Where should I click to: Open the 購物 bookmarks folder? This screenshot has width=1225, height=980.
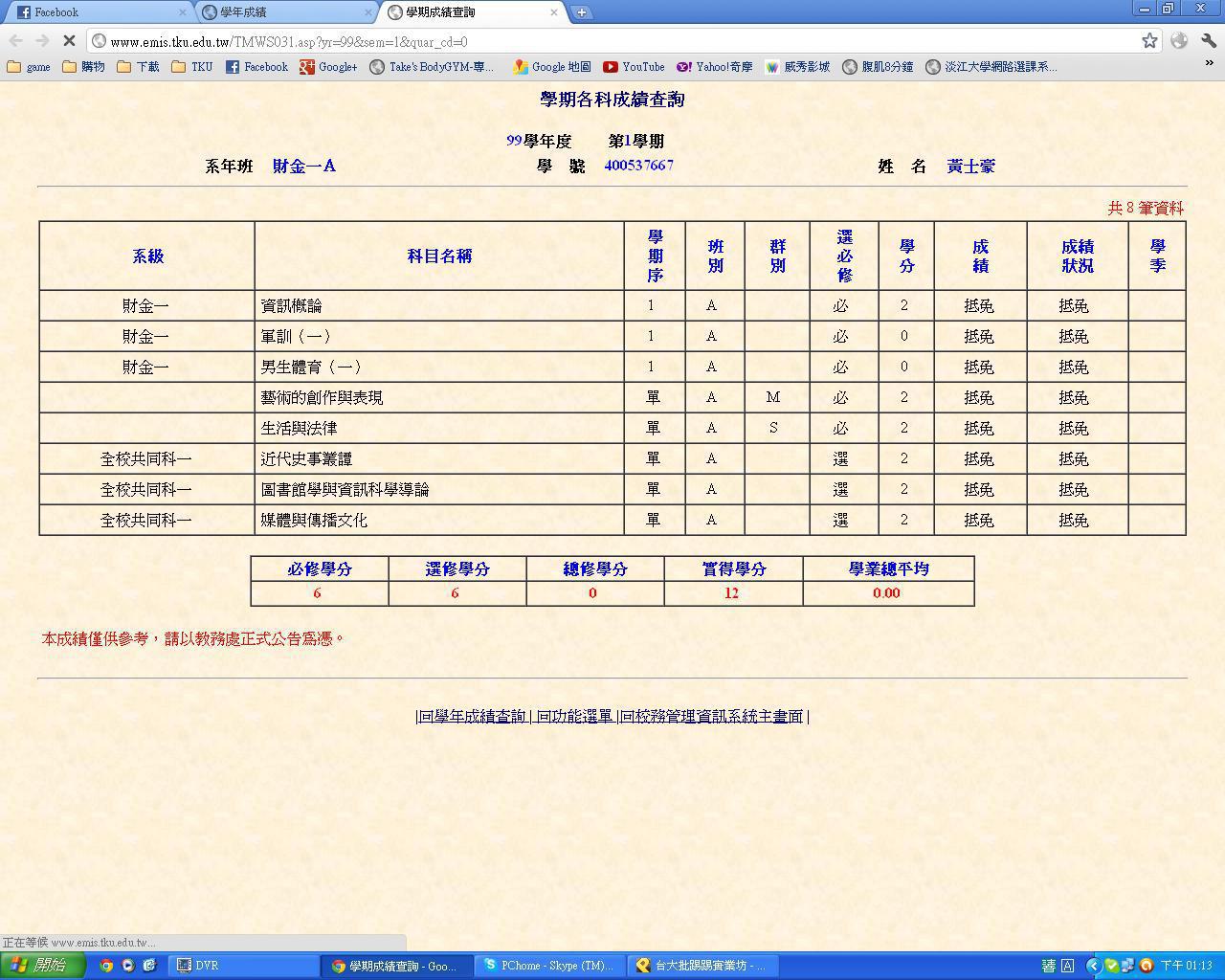click(83, 67)
